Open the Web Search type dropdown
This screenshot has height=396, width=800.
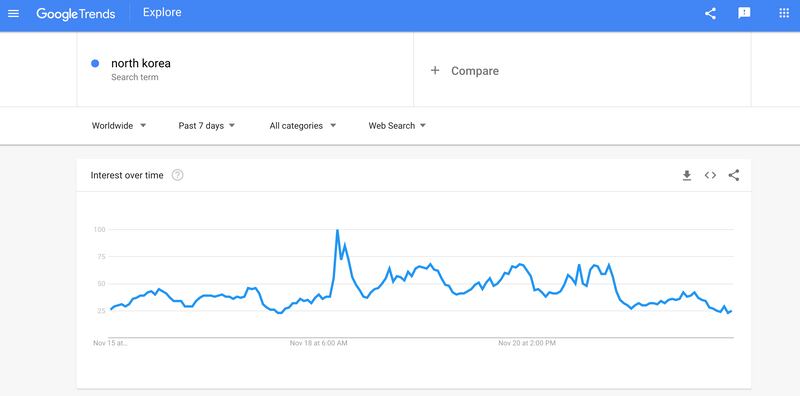click(x=397, y=126)
